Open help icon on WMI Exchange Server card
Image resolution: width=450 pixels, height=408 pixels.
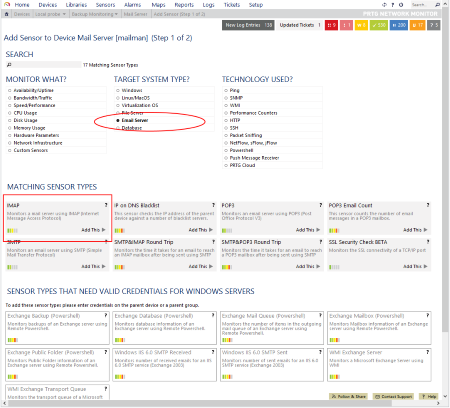point(428,352)
